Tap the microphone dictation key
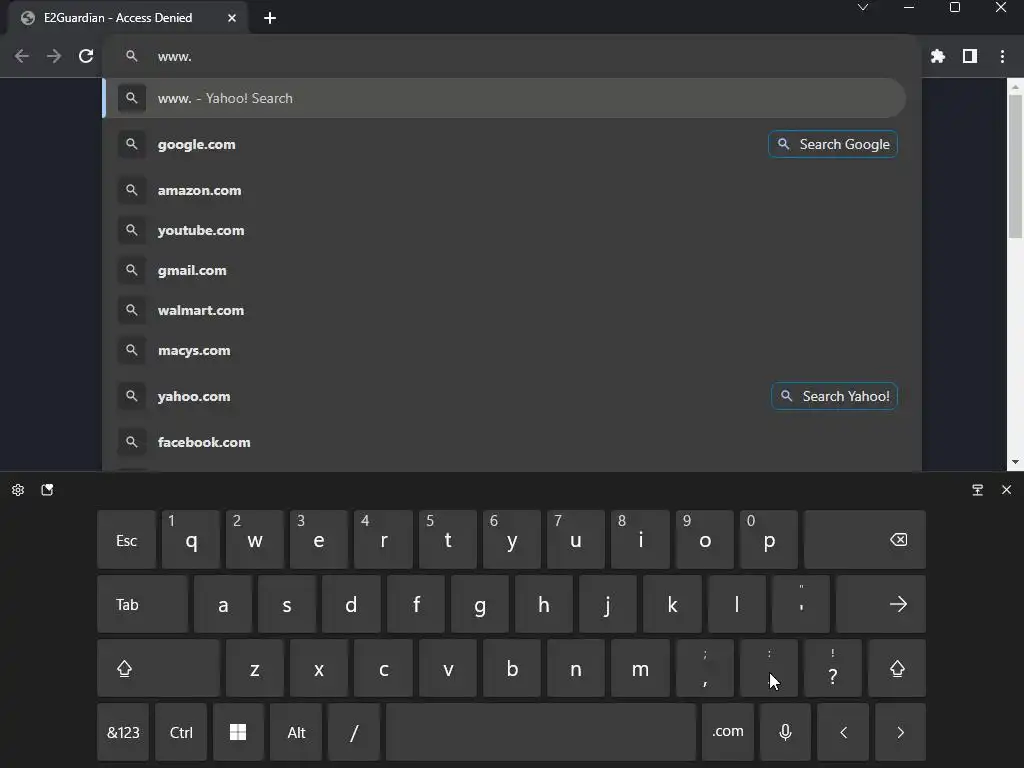The width and height of the screenshot is (1024, 768). (785, 732)
